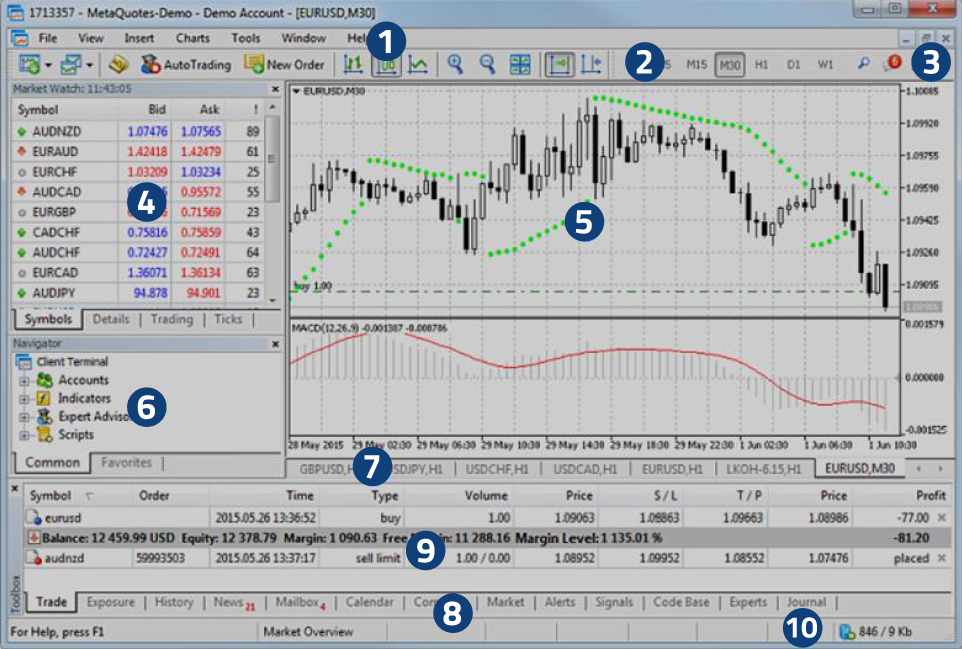Open the Insert menu
The height and width of the screenshot is (649, 962).
tap(139, 38)
